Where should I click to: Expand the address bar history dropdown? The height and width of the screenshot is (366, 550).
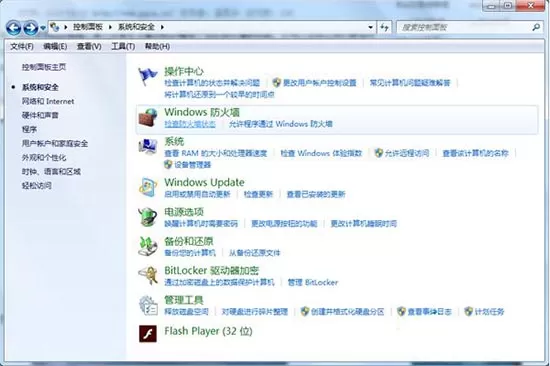(370, 27)
